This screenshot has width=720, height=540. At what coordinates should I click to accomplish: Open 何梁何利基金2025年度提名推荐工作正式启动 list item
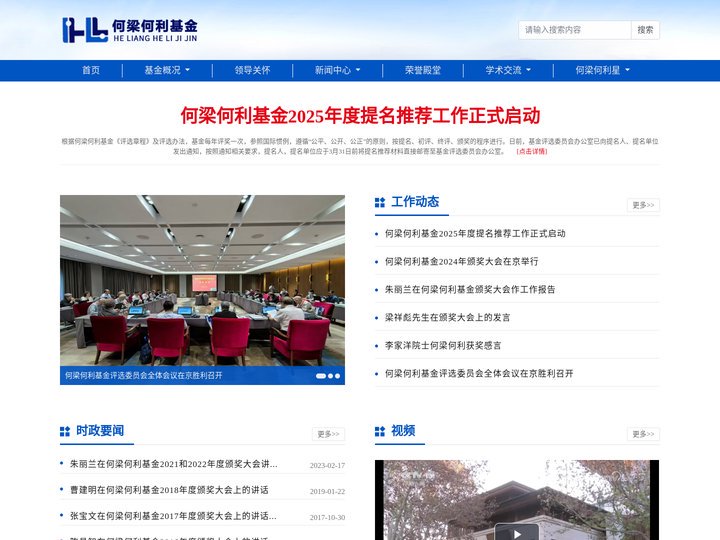point(475,233)
